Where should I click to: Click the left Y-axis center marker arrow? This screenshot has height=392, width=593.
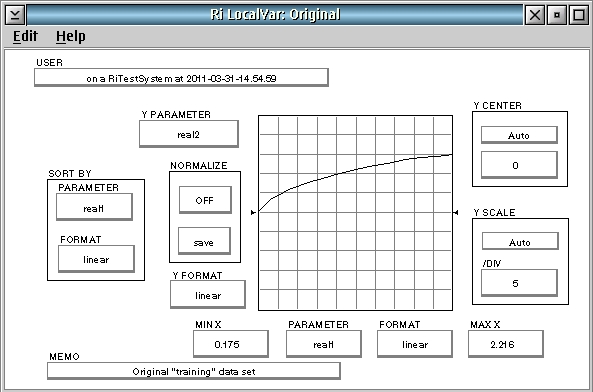pos(253,212)
